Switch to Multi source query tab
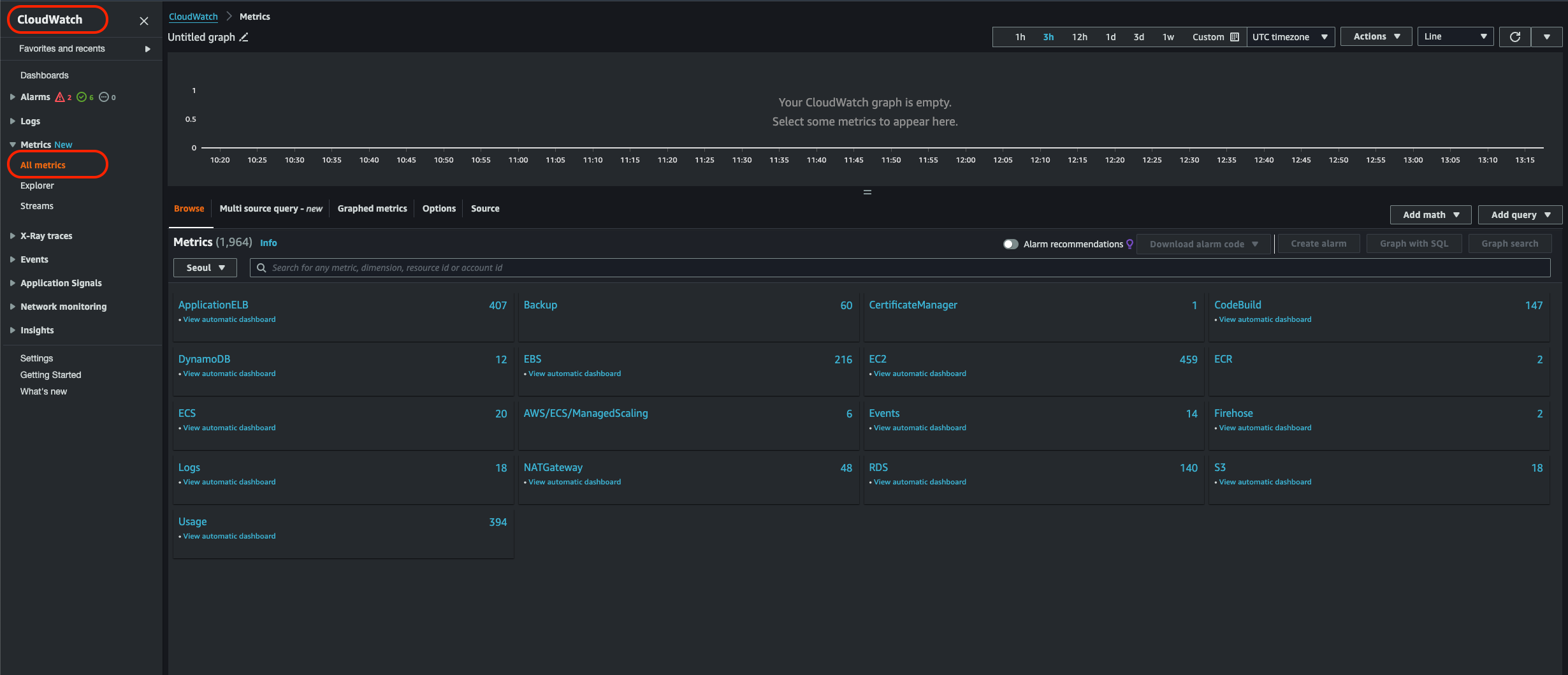 point(271,208)
